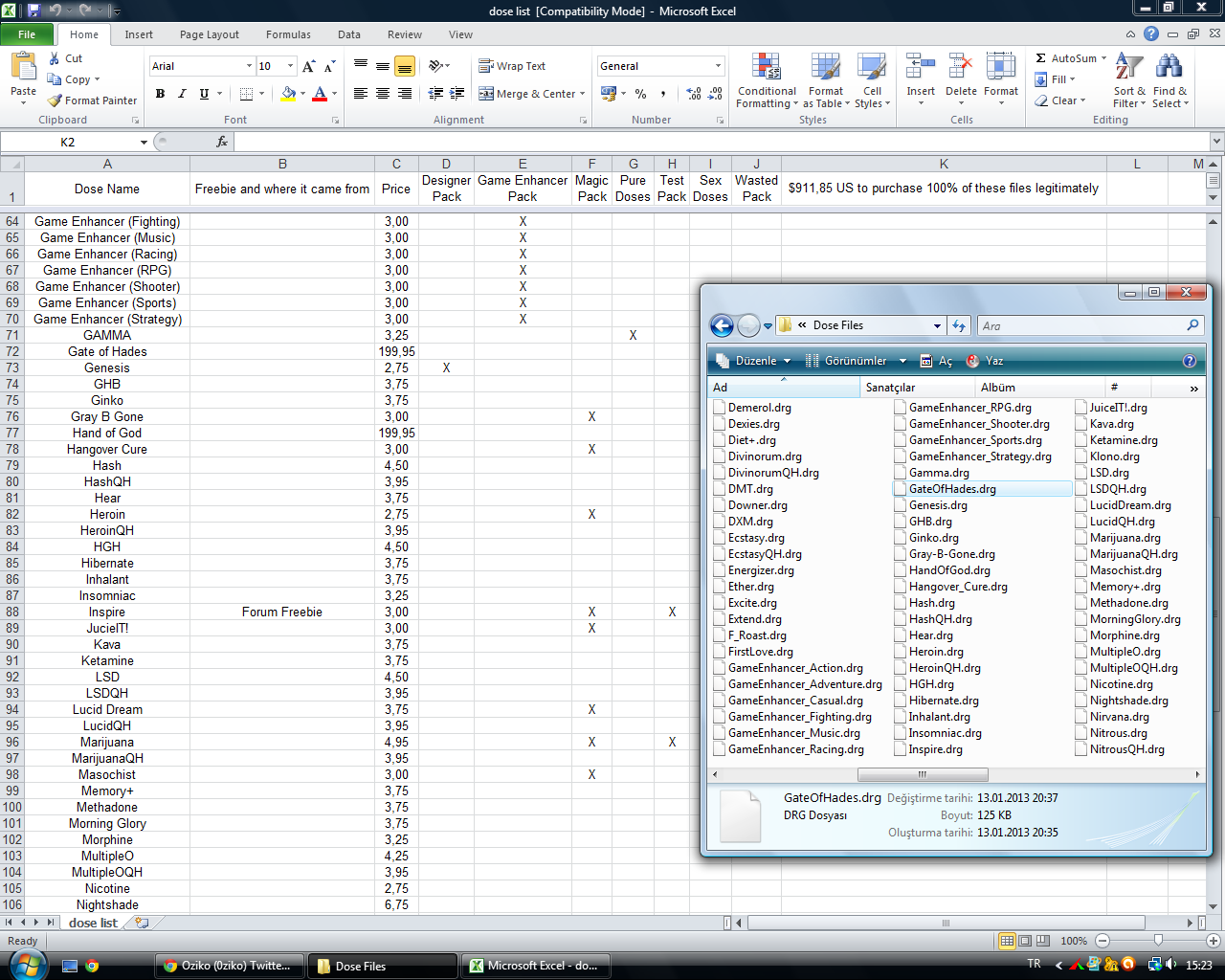
Task: Open Oziko Twitter Chrome taskbar button
Action: [x=230, y=966]
